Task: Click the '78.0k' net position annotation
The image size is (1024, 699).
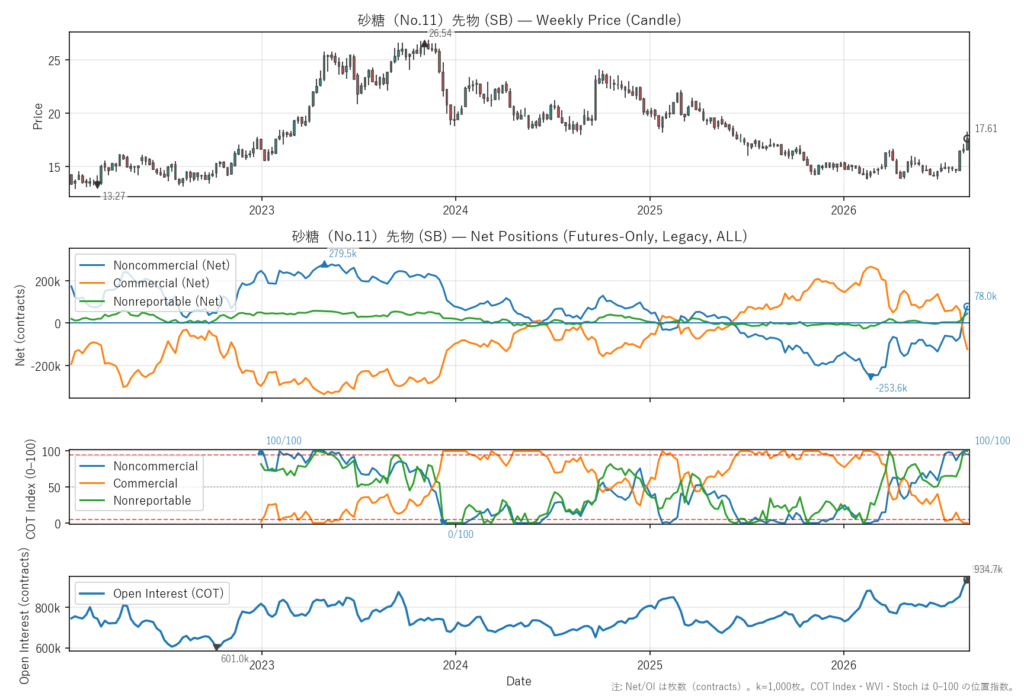Action: 985,297
